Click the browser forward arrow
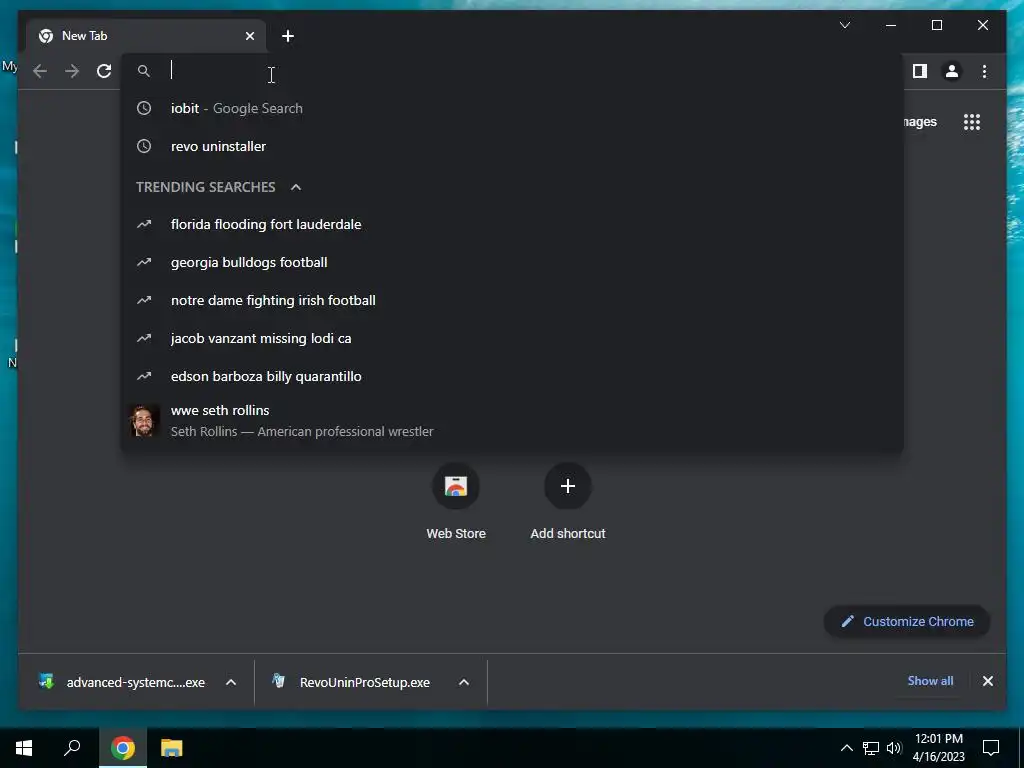Screen dimensions: 1024x768 pos(72,71)
